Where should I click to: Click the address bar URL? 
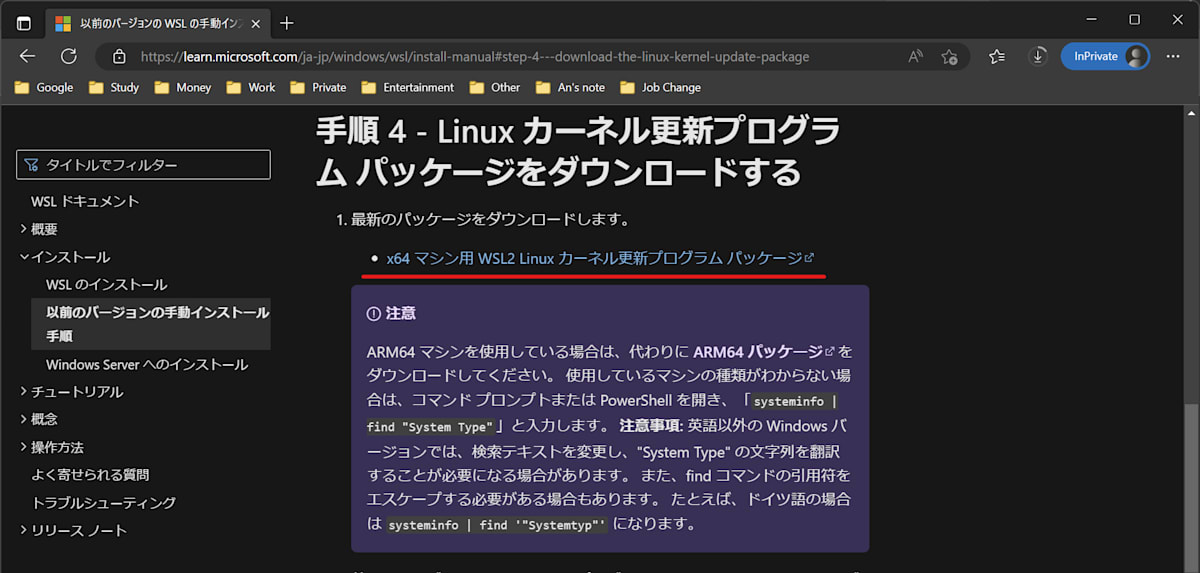(475, 57)
